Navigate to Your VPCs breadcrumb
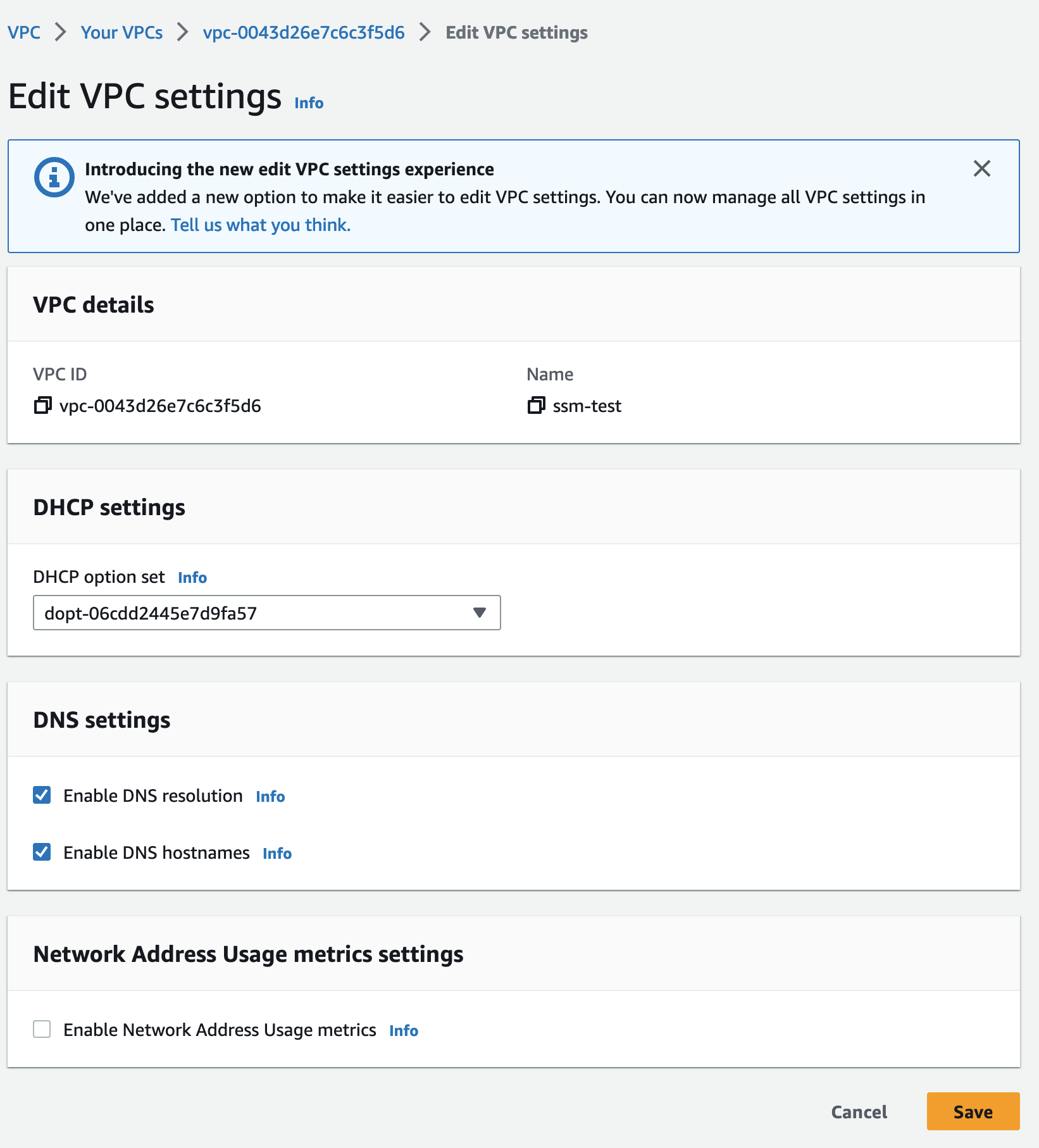This screenshot has width=1039, height=1148. [x=121, y=33]
